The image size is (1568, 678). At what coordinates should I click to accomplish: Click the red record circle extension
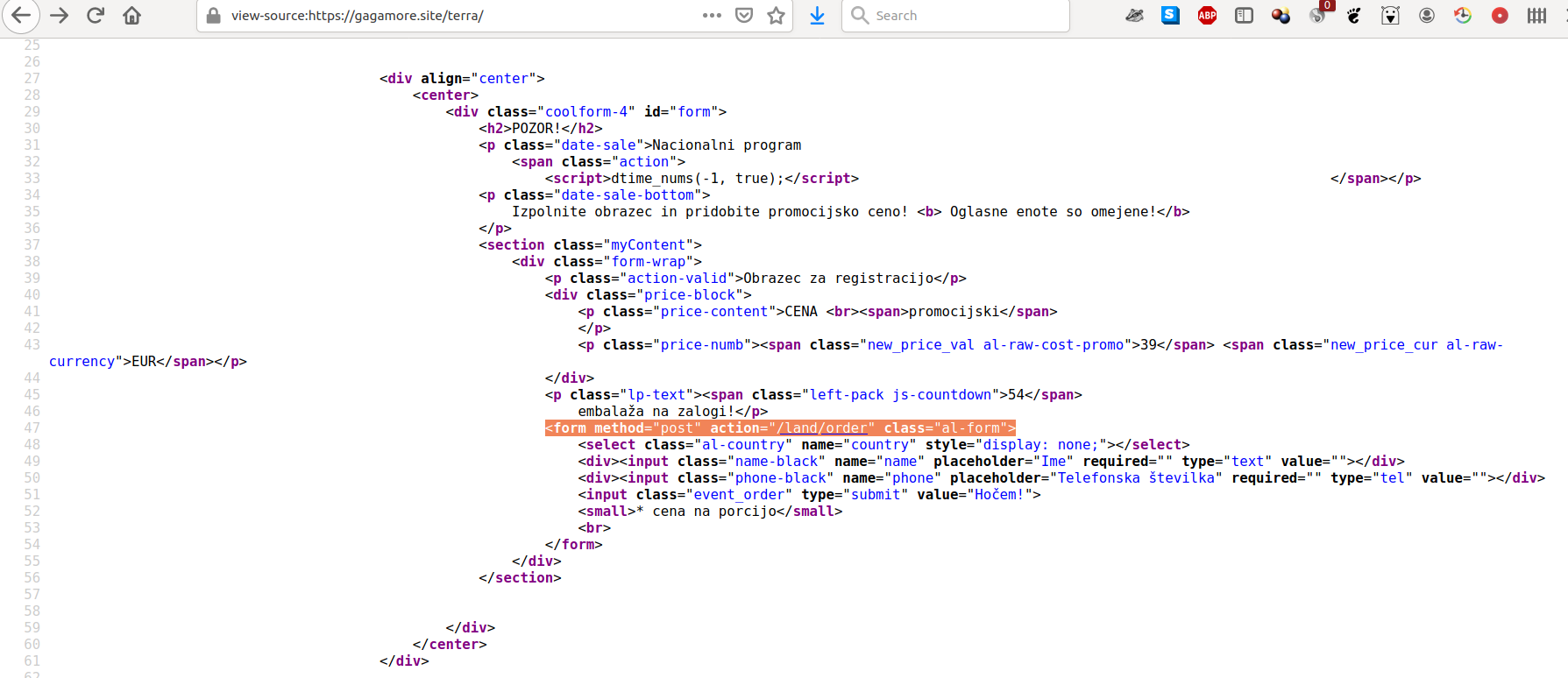(1500, 15)
